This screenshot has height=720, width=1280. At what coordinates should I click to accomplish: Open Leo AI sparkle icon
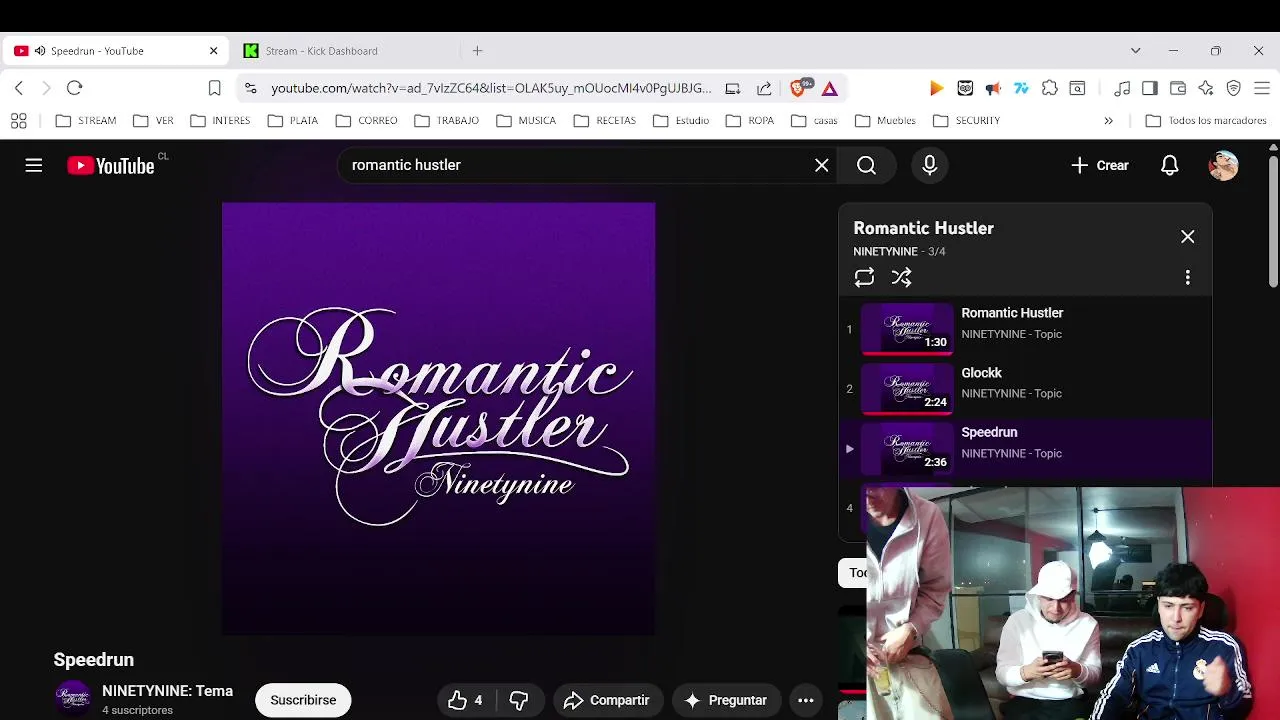click(1206, 88)
